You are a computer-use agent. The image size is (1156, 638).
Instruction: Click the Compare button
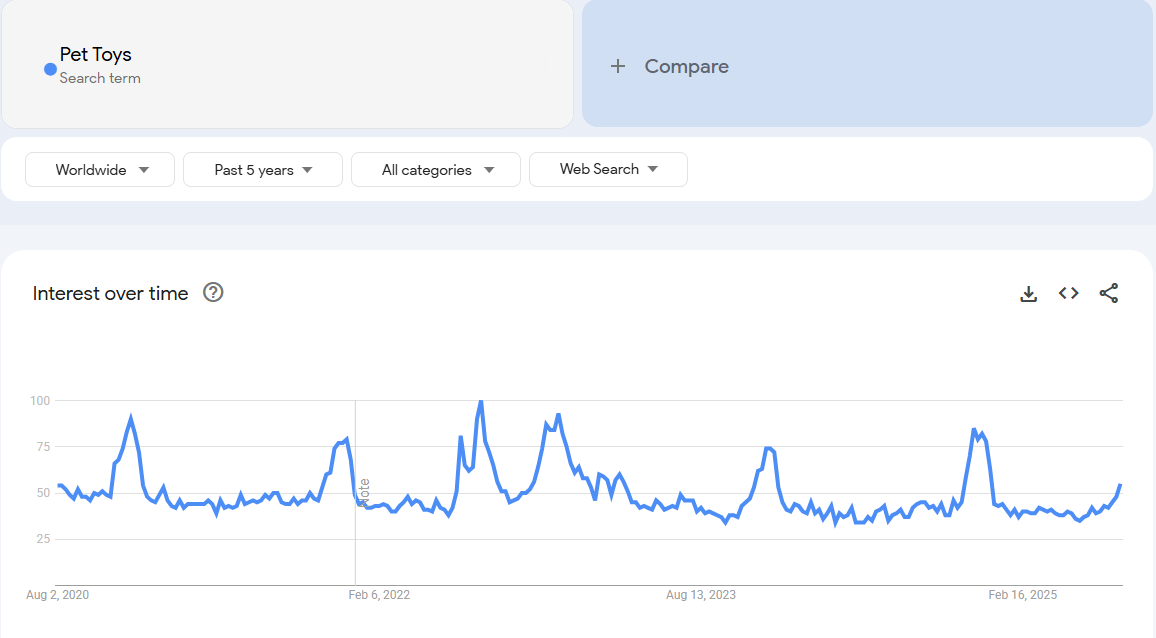coord(686,66)
